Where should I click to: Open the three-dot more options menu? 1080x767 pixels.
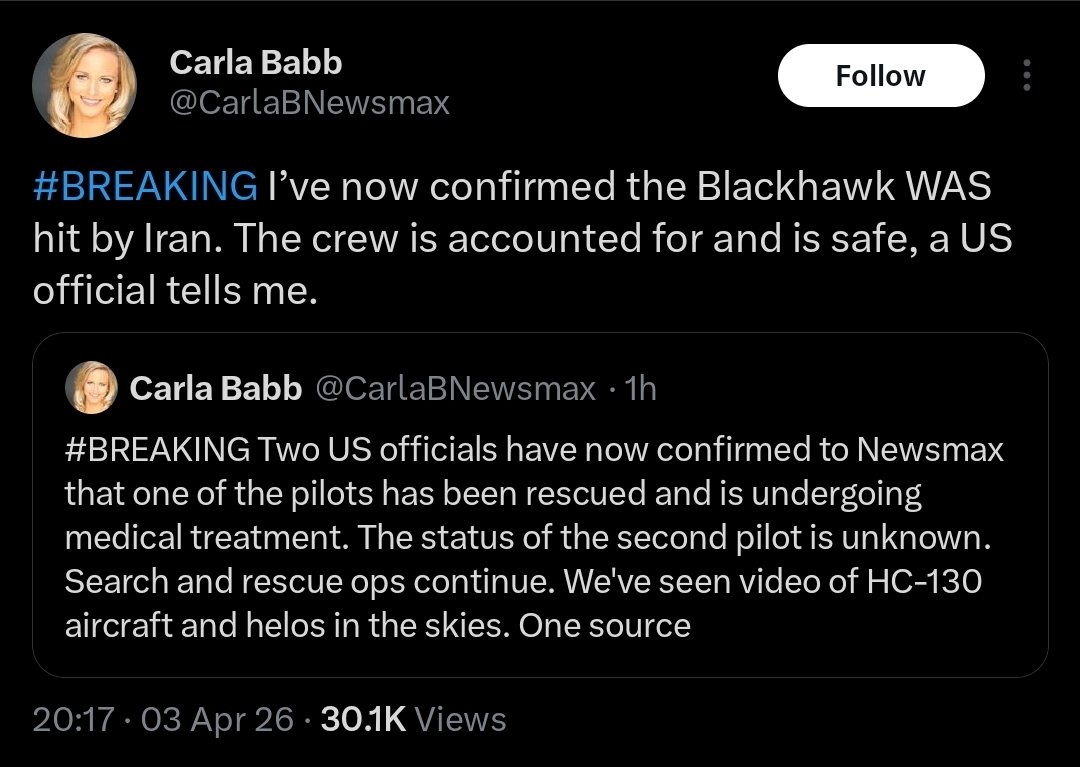click(x=1025, y=76)
